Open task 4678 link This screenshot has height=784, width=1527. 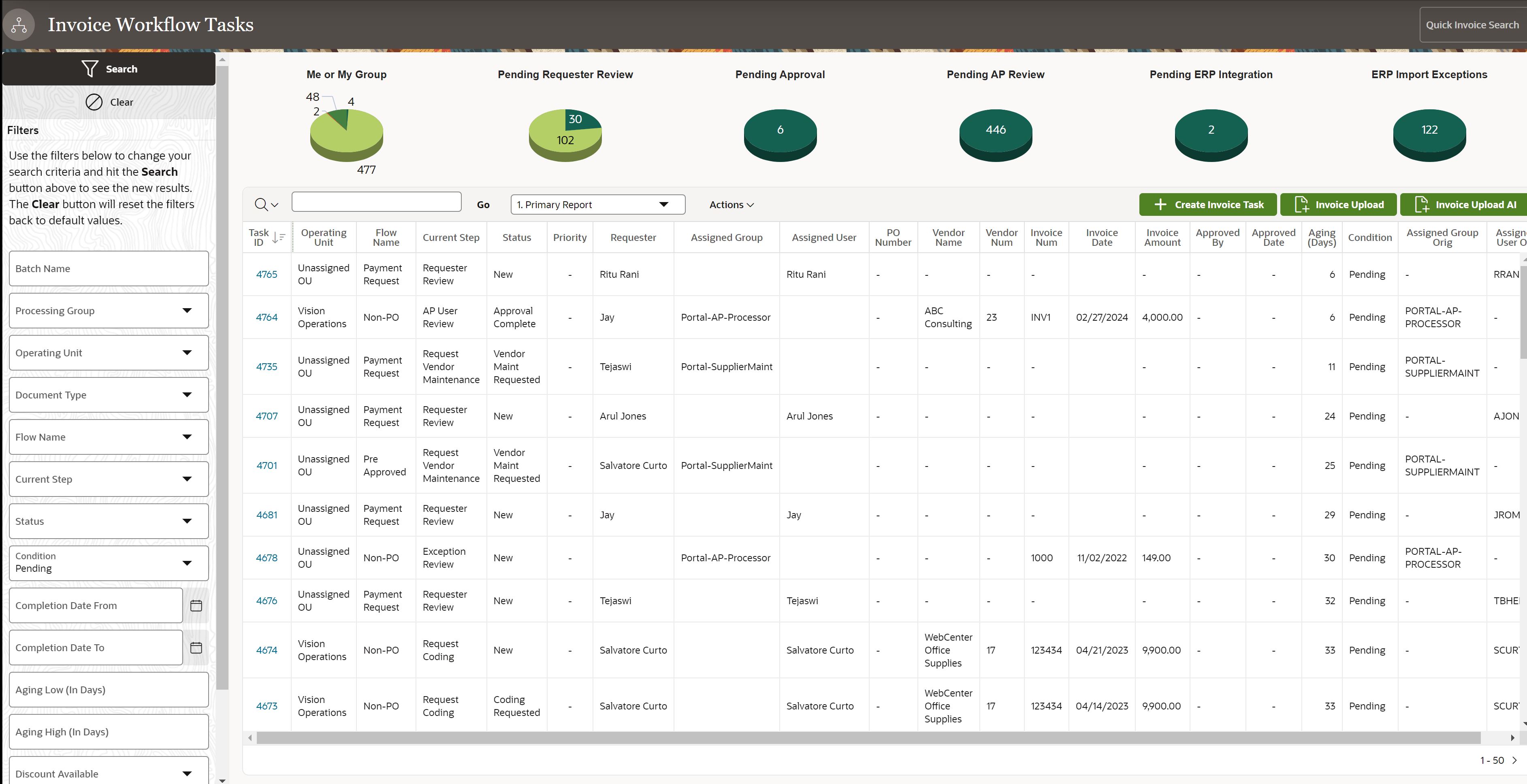pos(266,558)
